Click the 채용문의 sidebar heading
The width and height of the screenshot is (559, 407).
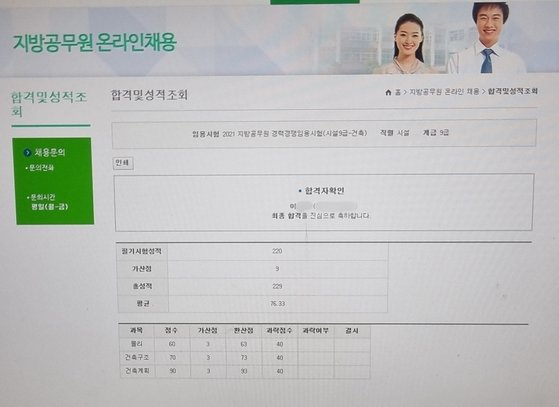[x=50, y=153]
